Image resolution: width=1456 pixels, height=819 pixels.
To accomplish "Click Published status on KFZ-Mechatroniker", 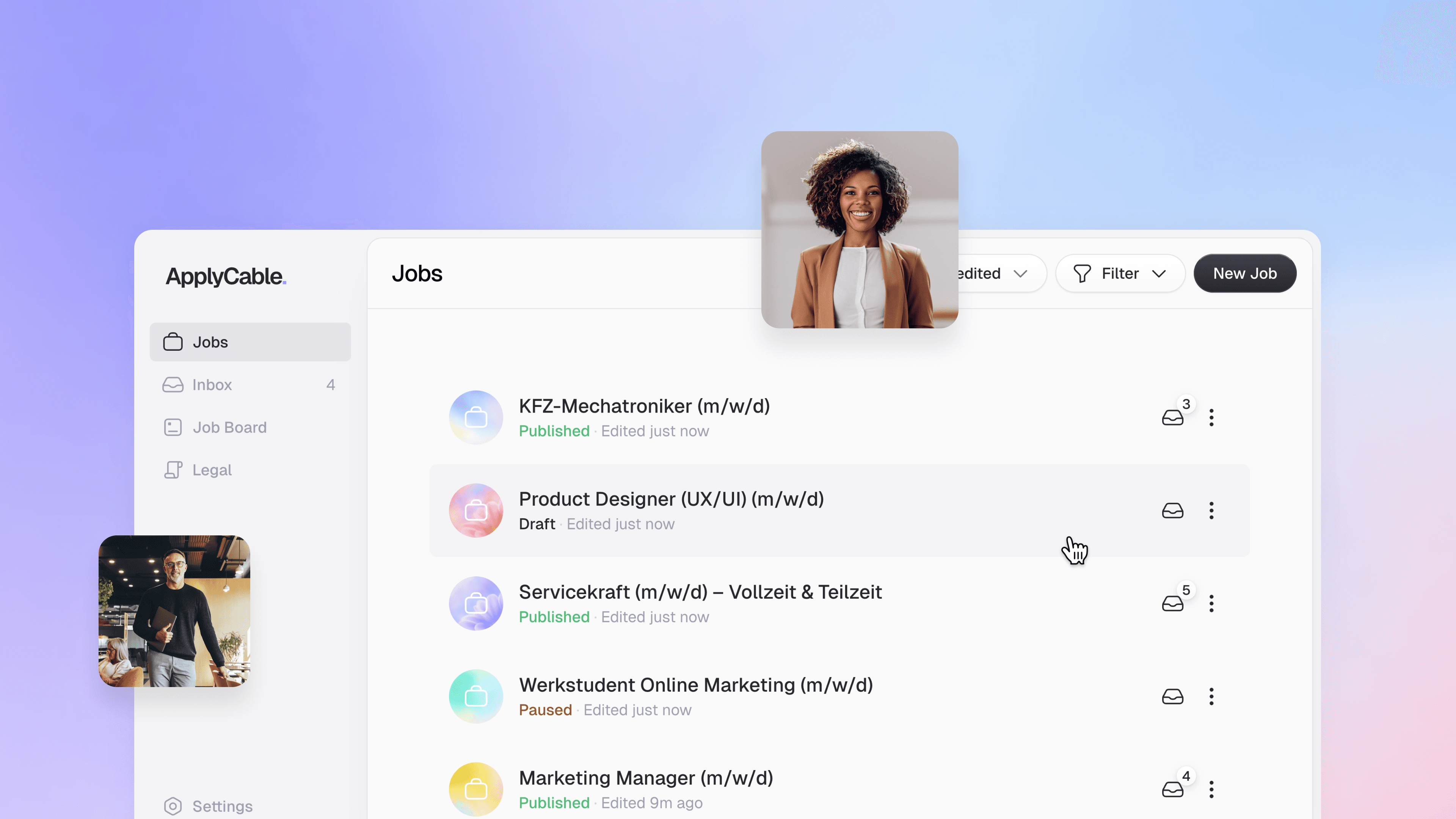I will coord(554,431).
